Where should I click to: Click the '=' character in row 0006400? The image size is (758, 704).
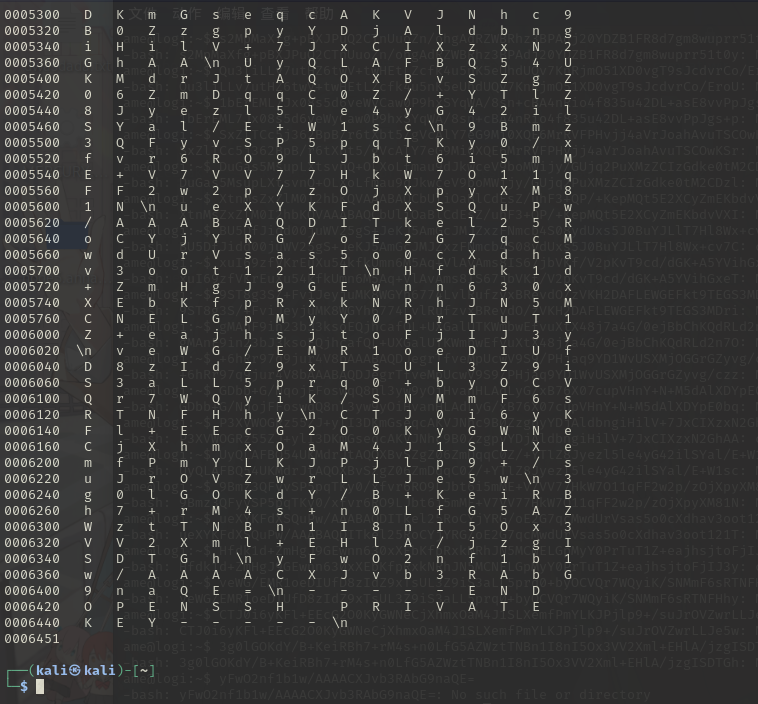pos(248,590)
